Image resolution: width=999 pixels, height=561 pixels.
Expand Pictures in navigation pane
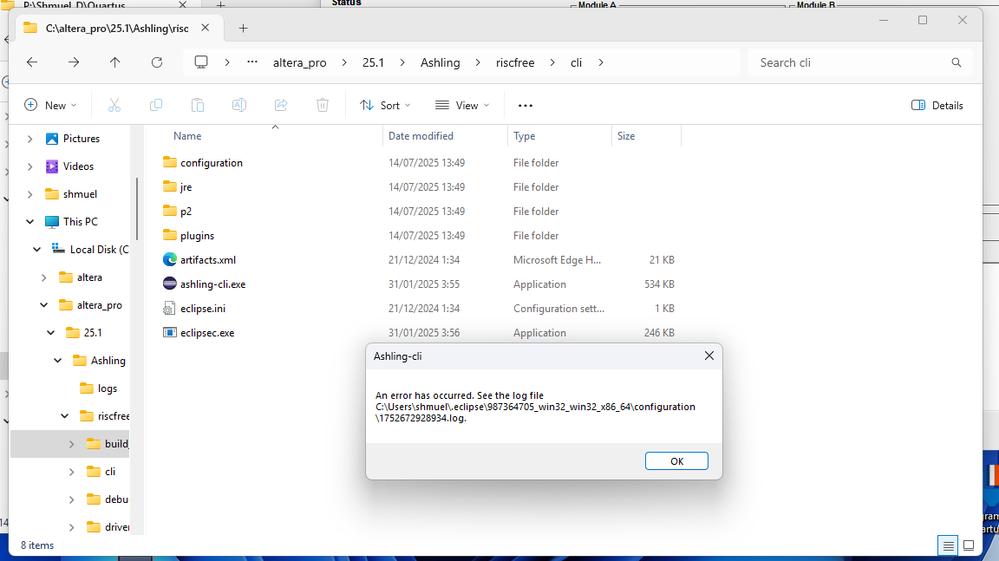(x=30, y=139)
